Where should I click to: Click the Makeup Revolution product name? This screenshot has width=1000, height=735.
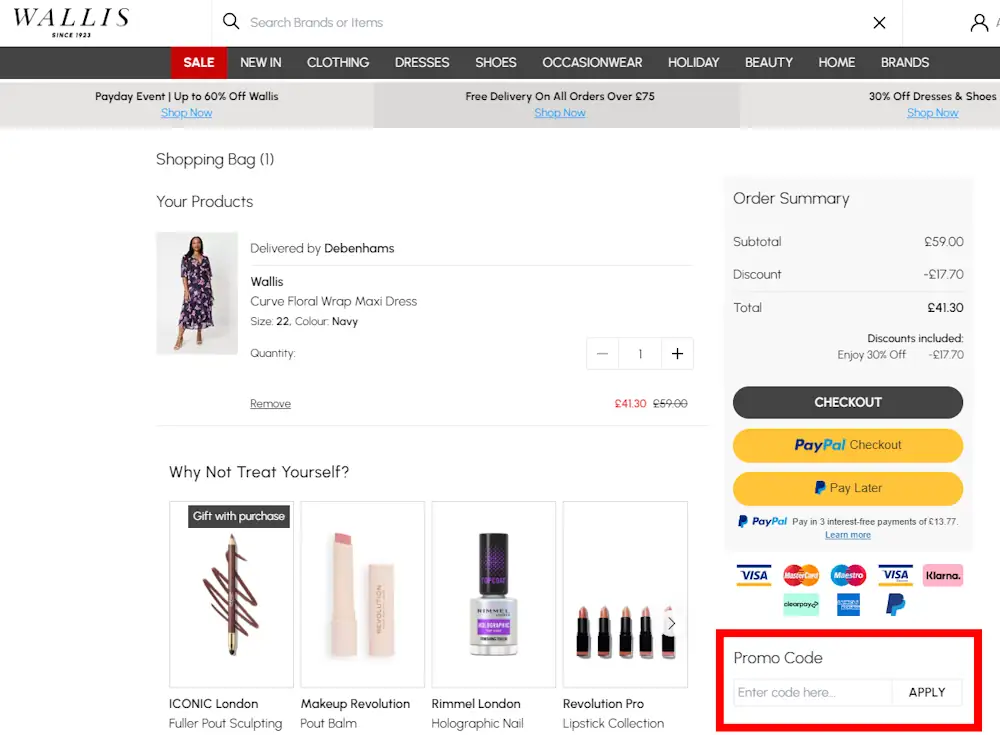355,704
